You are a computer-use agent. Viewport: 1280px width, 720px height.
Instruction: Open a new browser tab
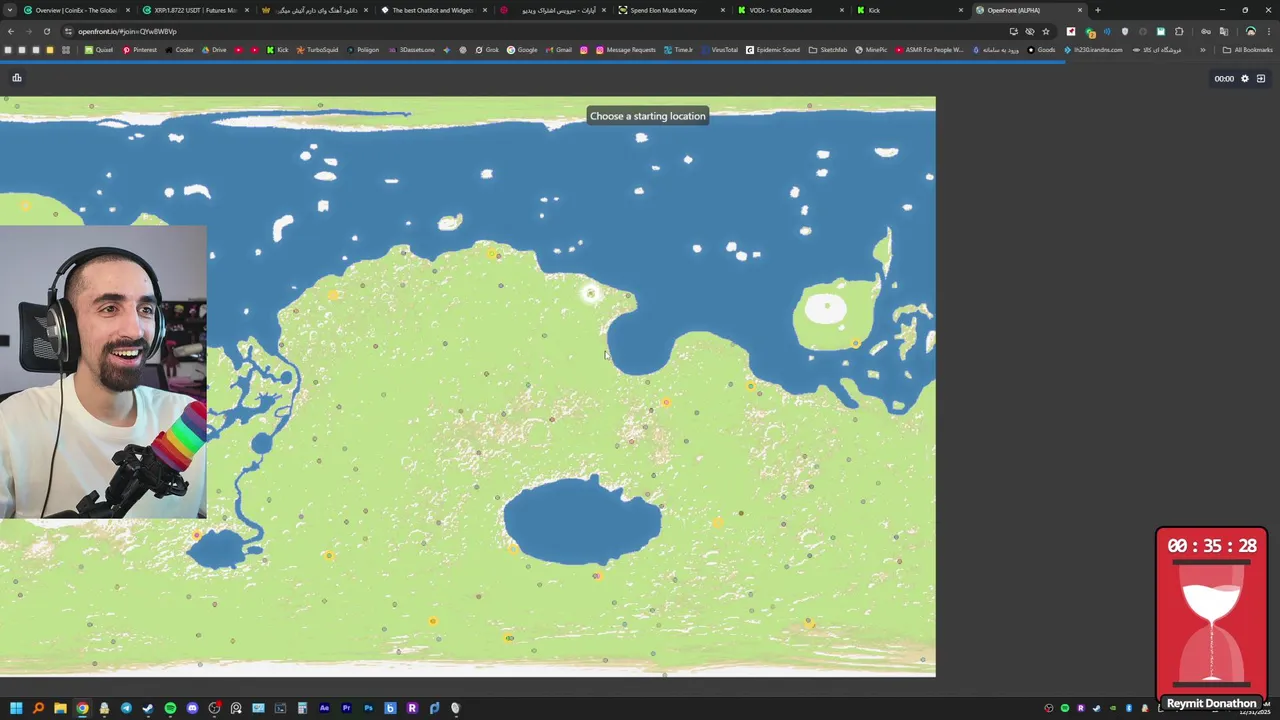pyautogui.click(x=1098, y=10)
